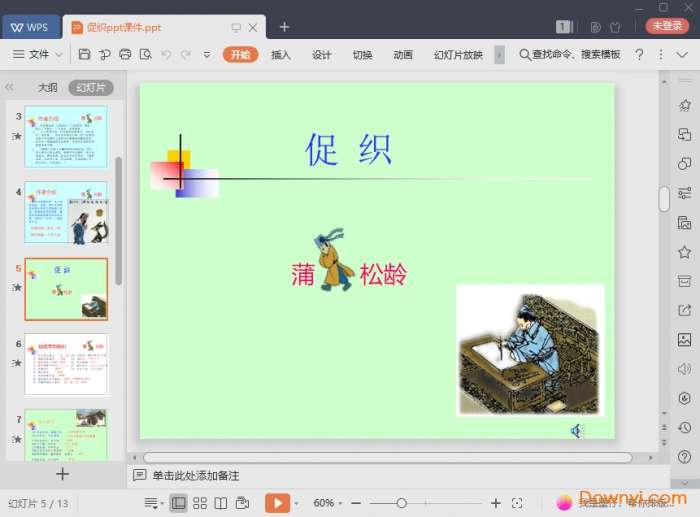This screenshot has width=700, height=517.
Task: Switch to the 大纲 outline view
Action: tap(47, 87)
